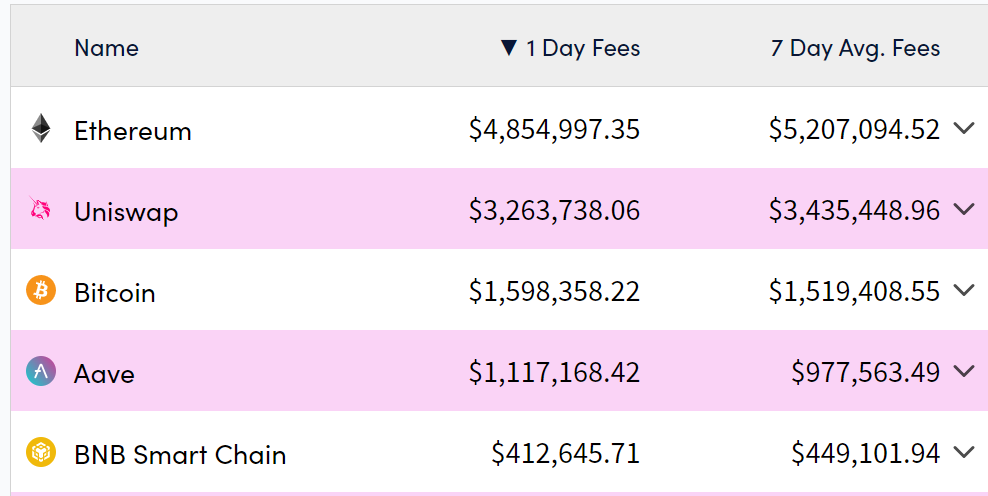Click Ethereum's $4,854,997.35 fee value
Viewport: 988px width, 496px height.
[554, 130]
